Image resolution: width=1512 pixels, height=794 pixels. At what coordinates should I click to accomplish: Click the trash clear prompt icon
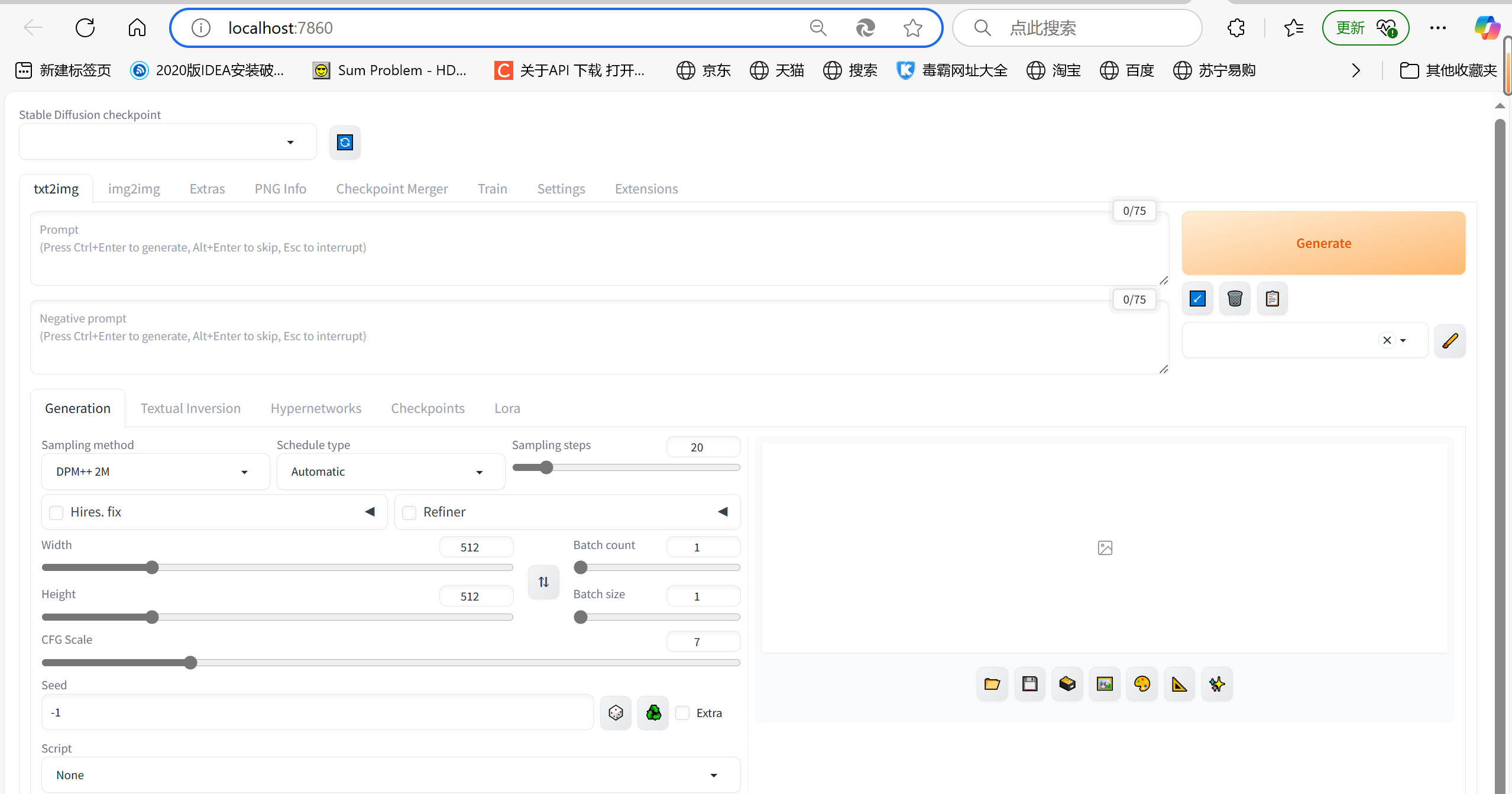[x=1235, y=299]
